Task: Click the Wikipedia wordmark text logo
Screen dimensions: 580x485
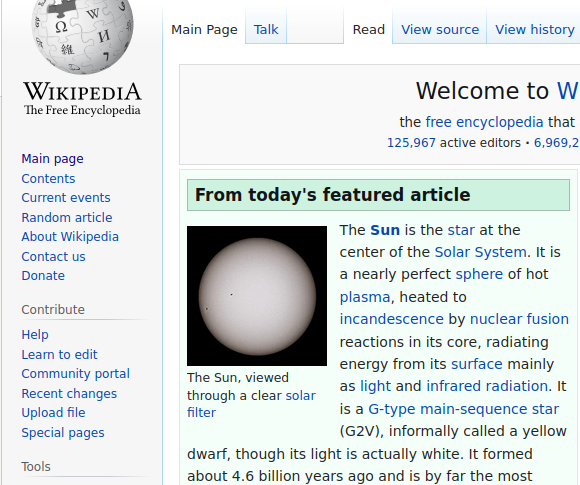Action: [x=82, y=92]
